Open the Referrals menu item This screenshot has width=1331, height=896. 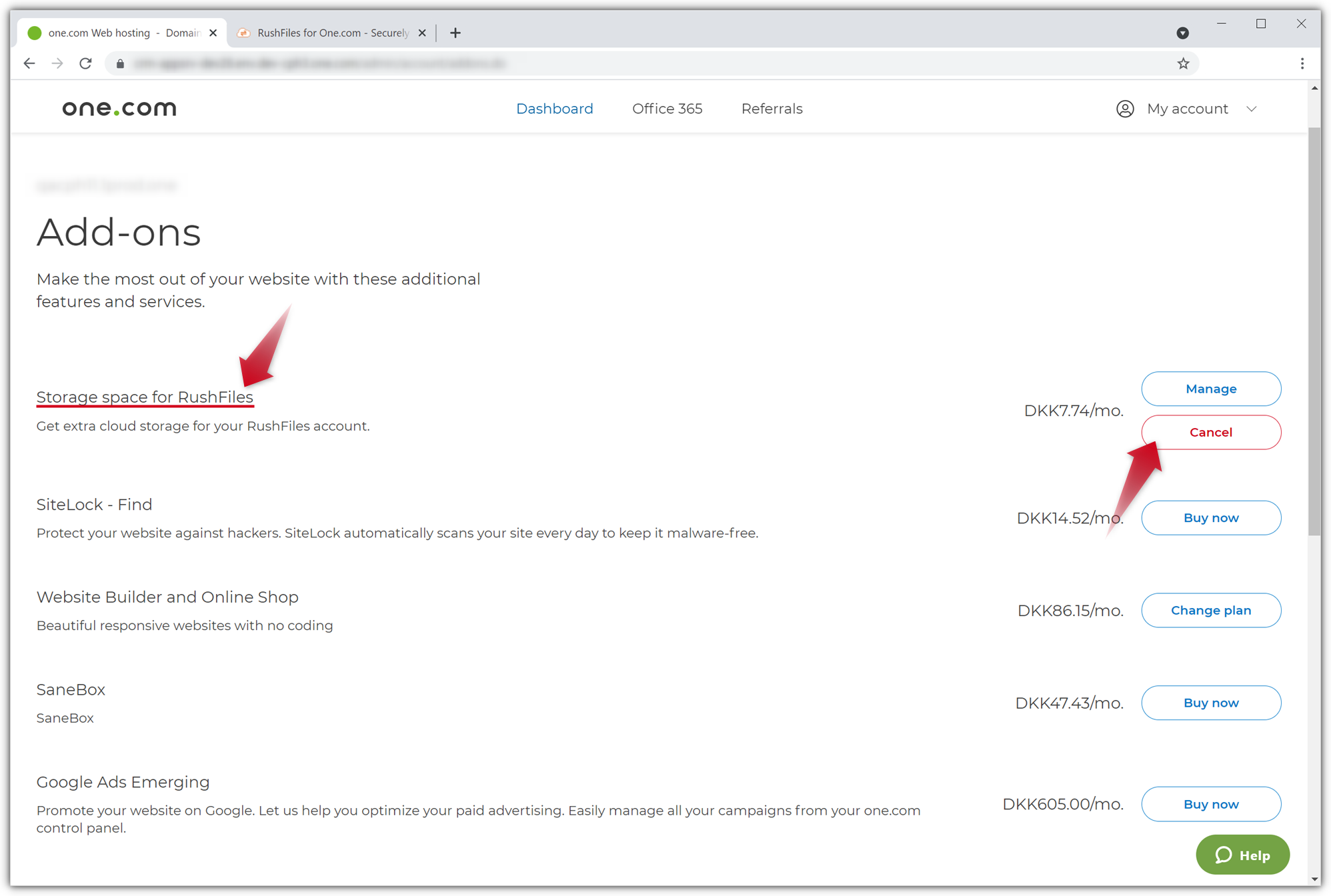[772, 109]
